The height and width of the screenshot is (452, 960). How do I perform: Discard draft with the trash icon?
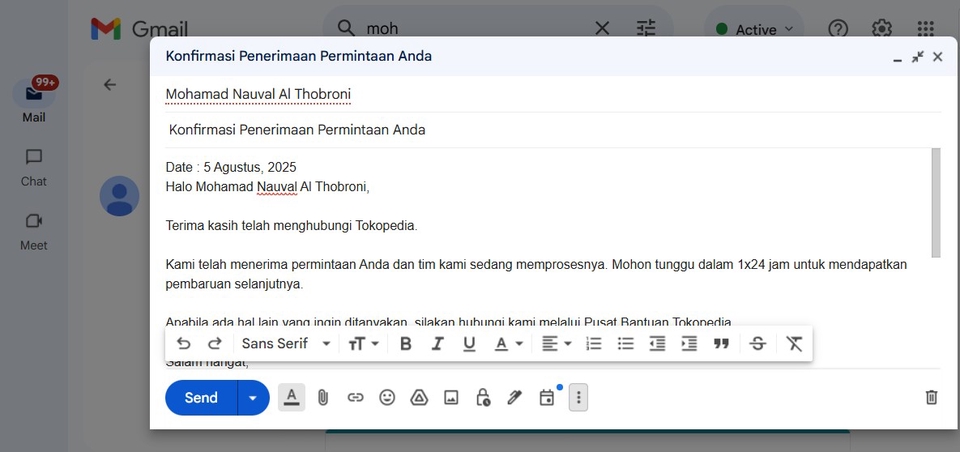[x=931, y=398]
